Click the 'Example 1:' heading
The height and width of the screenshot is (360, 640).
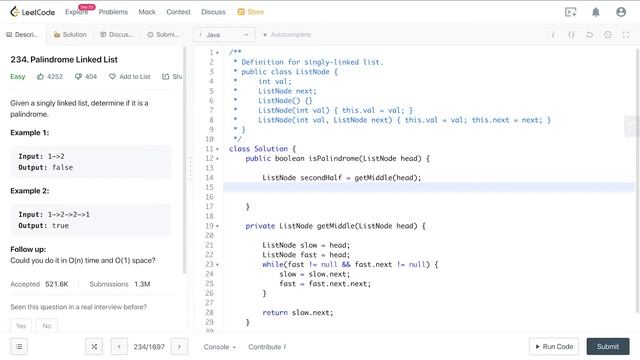[29, 133]
